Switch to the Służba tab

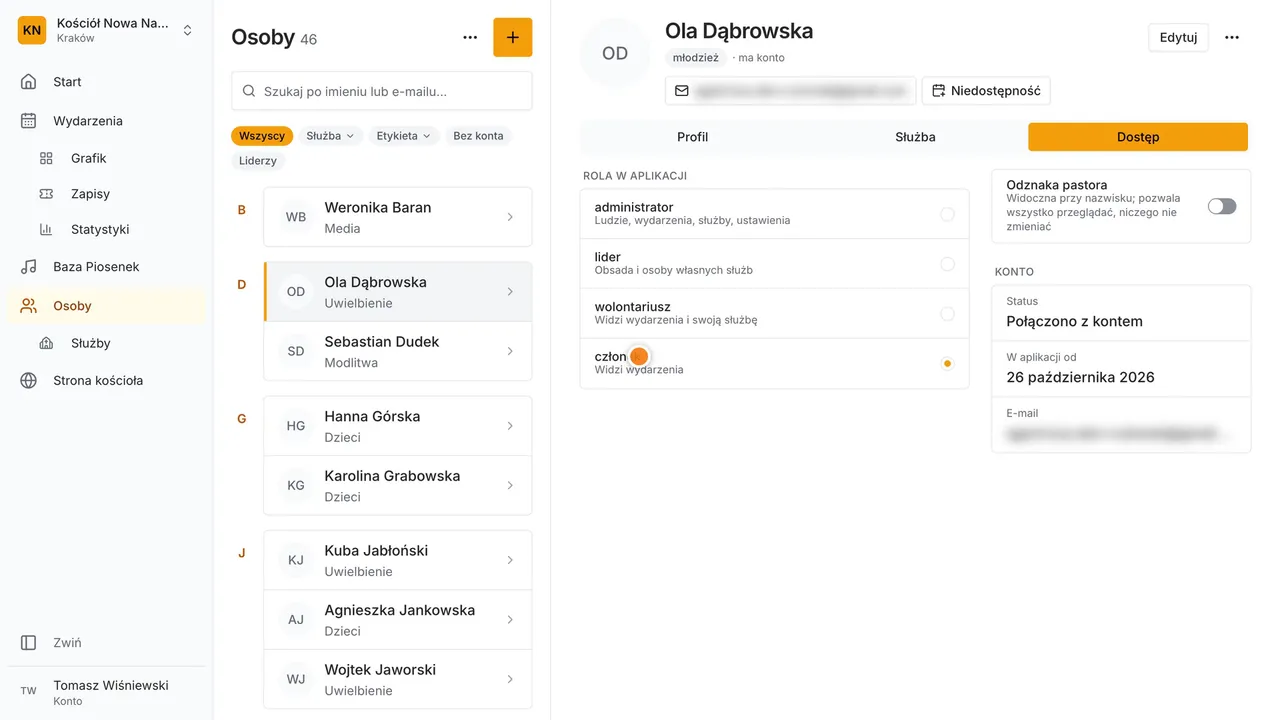tap(915, 137)
